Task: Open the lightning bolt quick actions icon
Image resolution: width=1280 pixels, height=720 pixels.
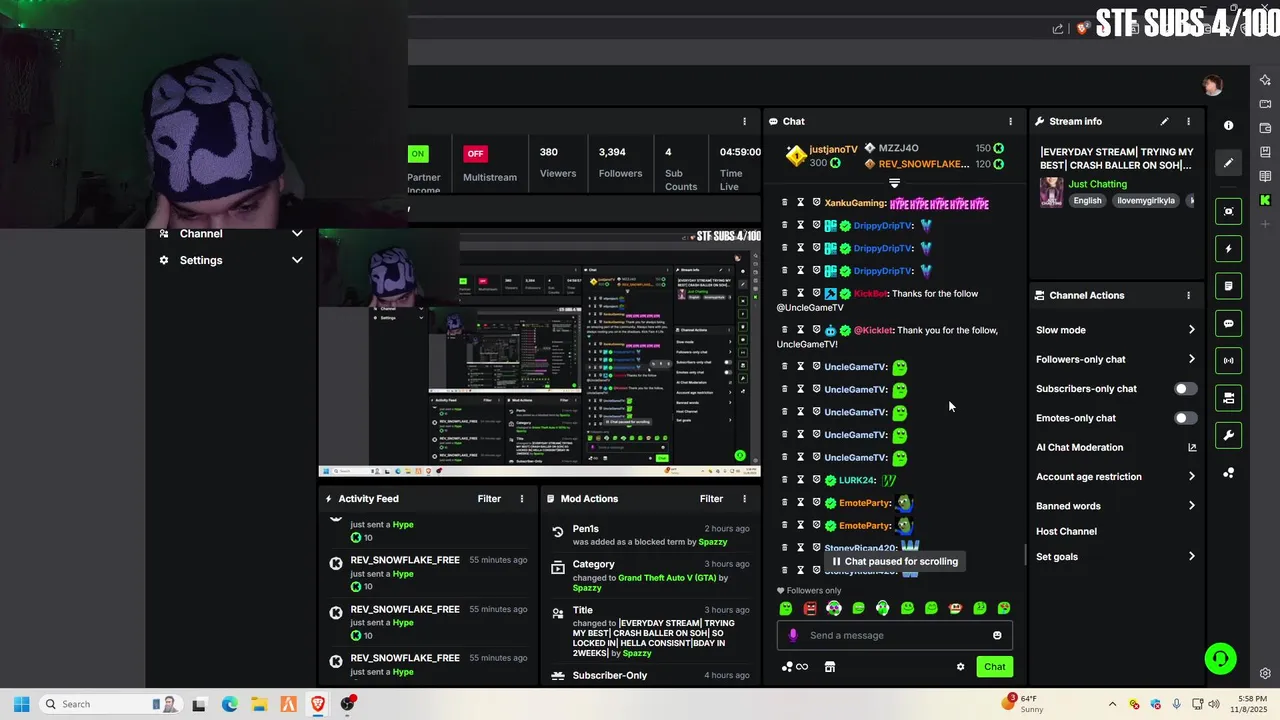Action: pyautogui.click(x=1229, y=249)
